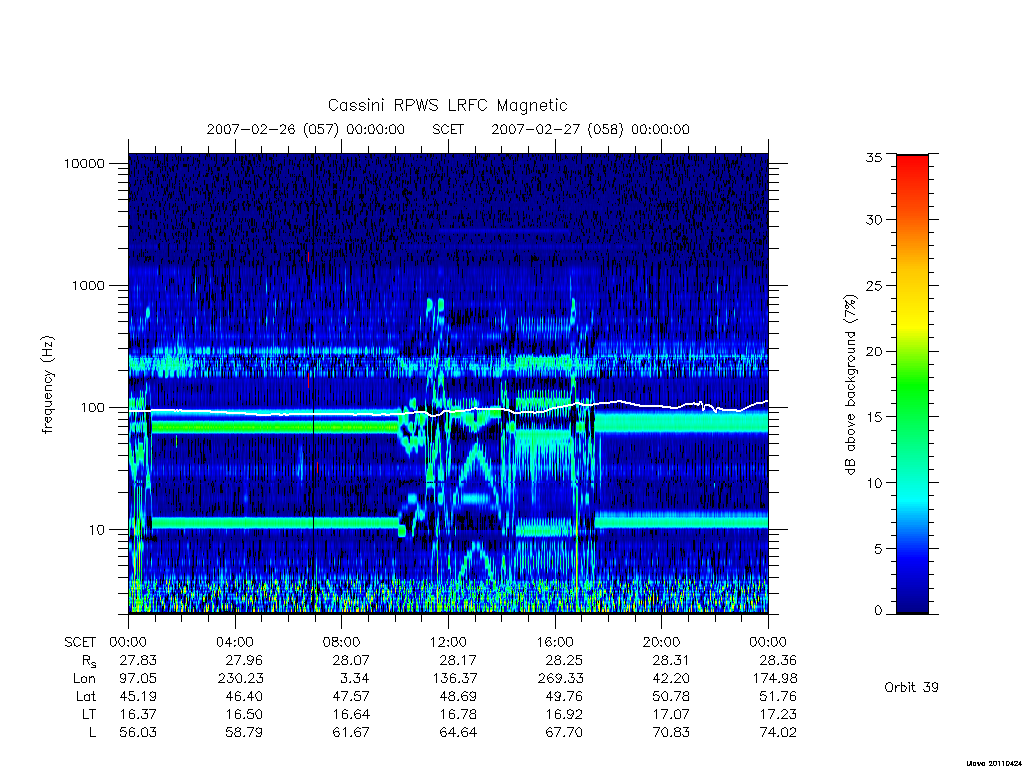
Task: Click the "Lon" row label
Action: [84, 679]
